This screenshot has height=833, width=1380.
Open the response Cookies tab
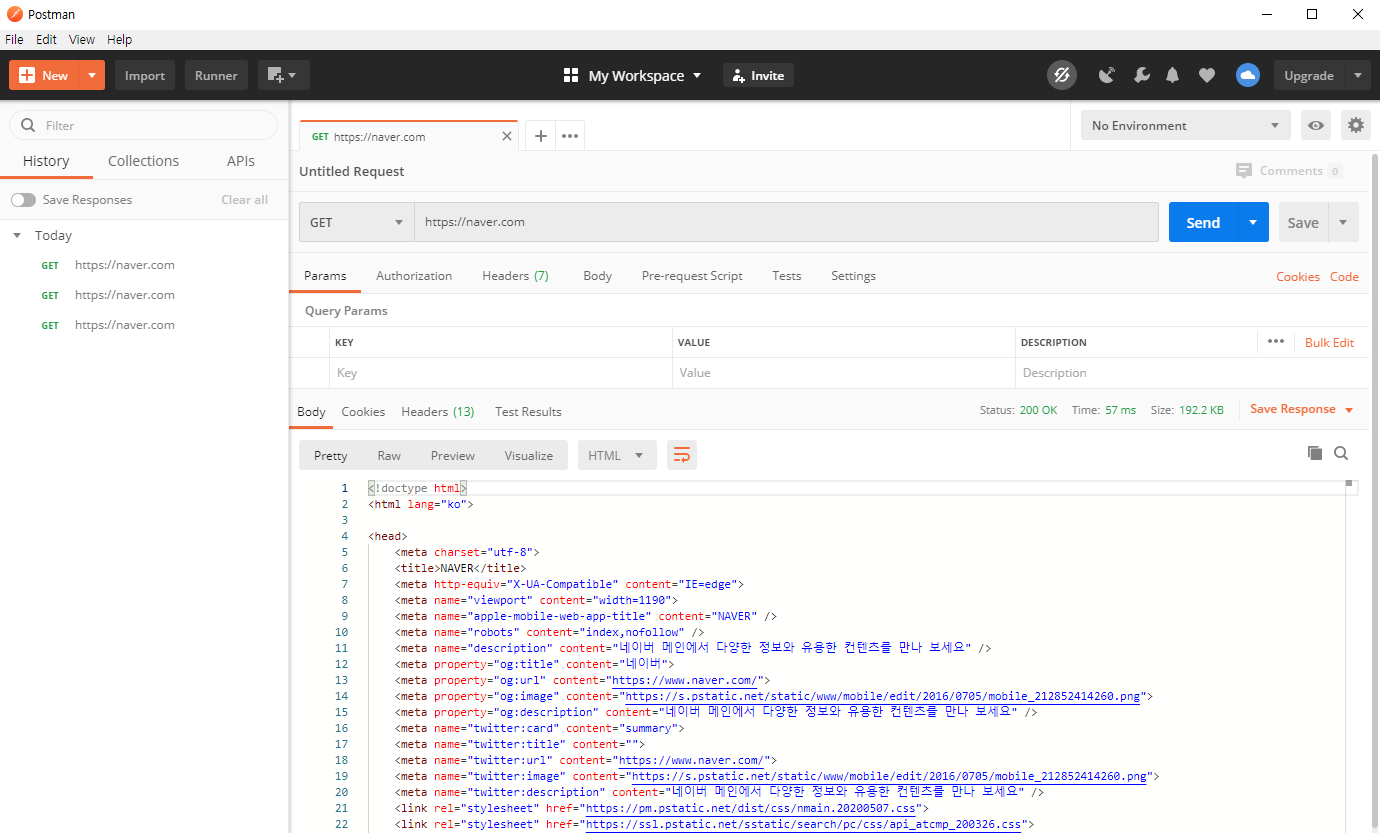pos(363,411)
